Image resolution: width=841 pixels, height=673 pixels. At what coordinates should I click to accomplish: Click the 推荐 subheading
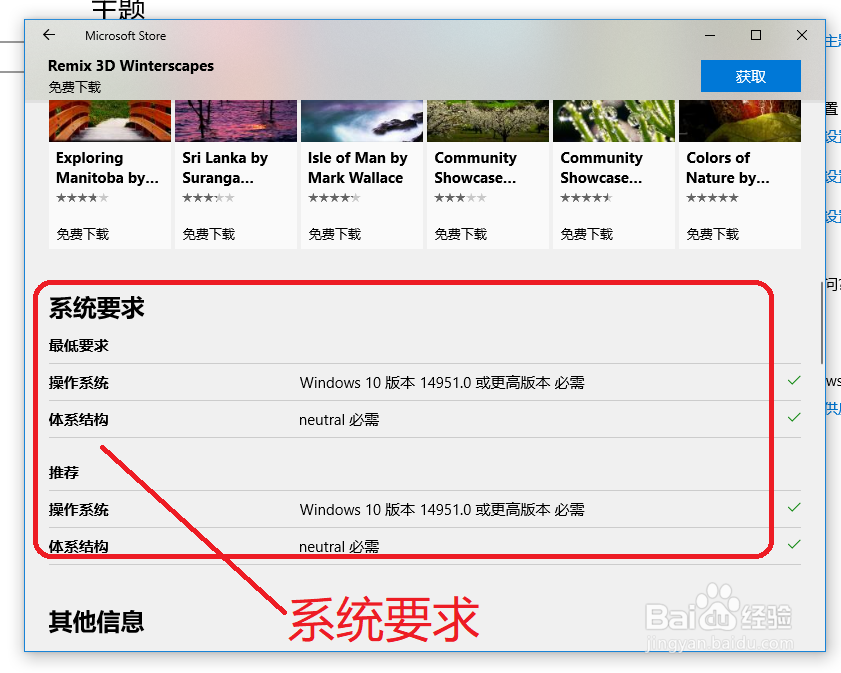pos(63,472)
